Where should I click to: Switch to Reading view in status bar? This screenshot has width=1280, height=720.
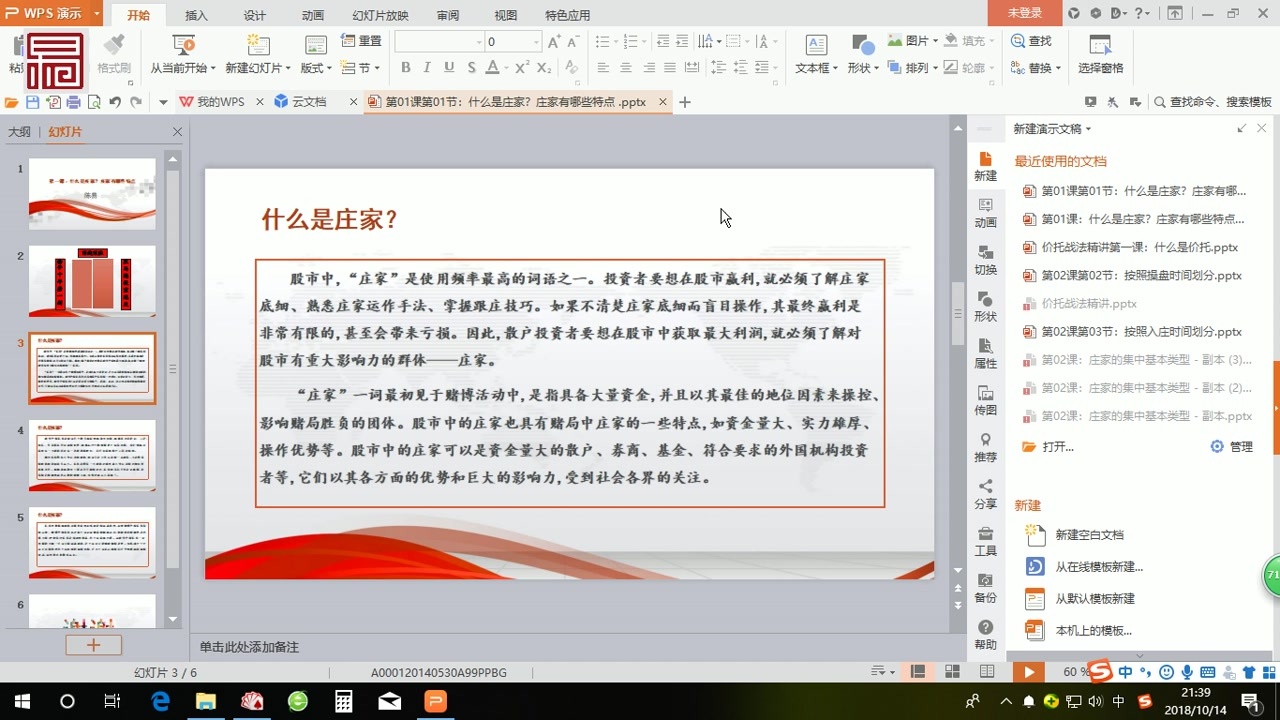coord(987,671)
